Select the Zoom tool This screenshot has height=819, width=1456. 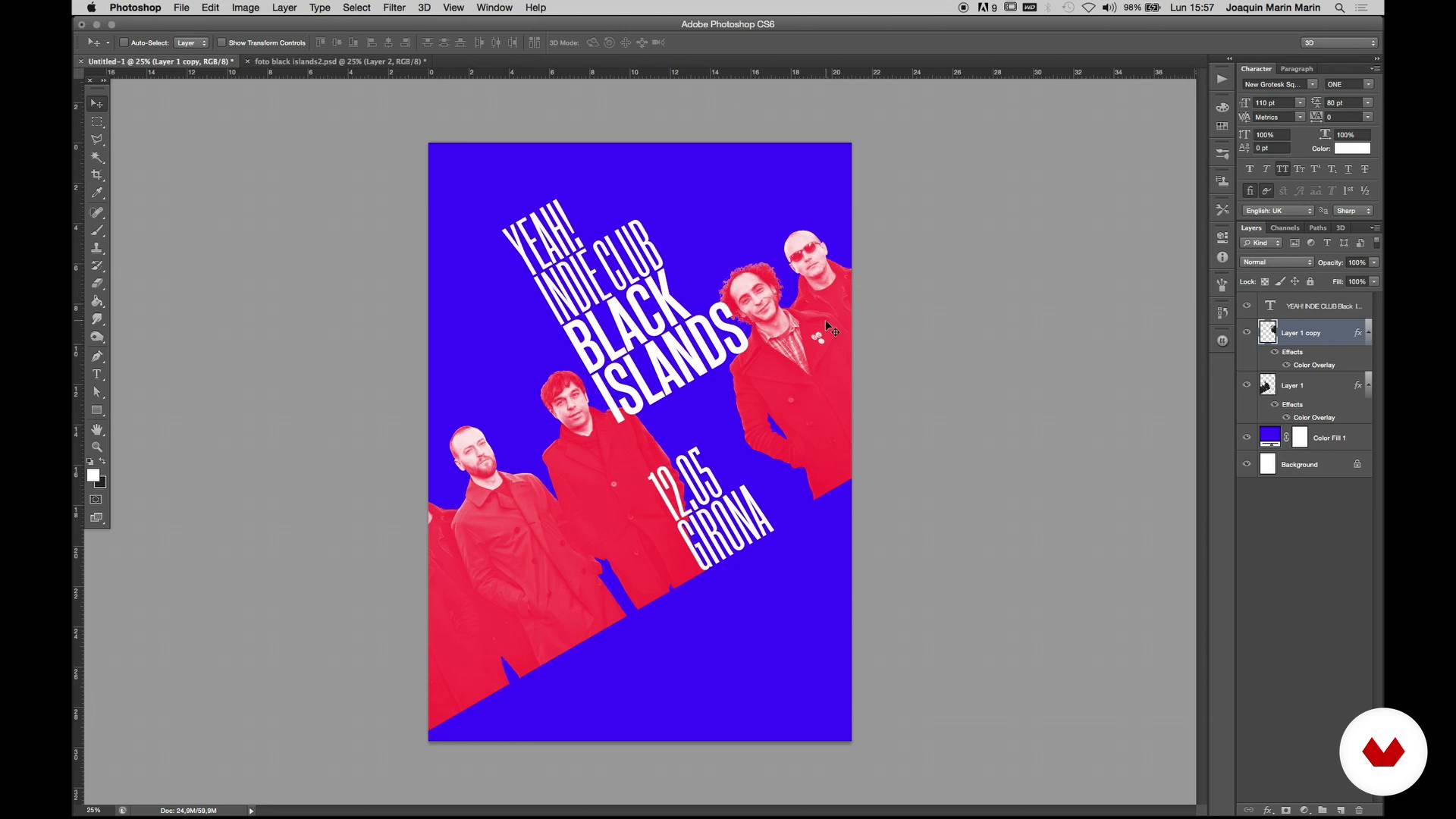97,447
